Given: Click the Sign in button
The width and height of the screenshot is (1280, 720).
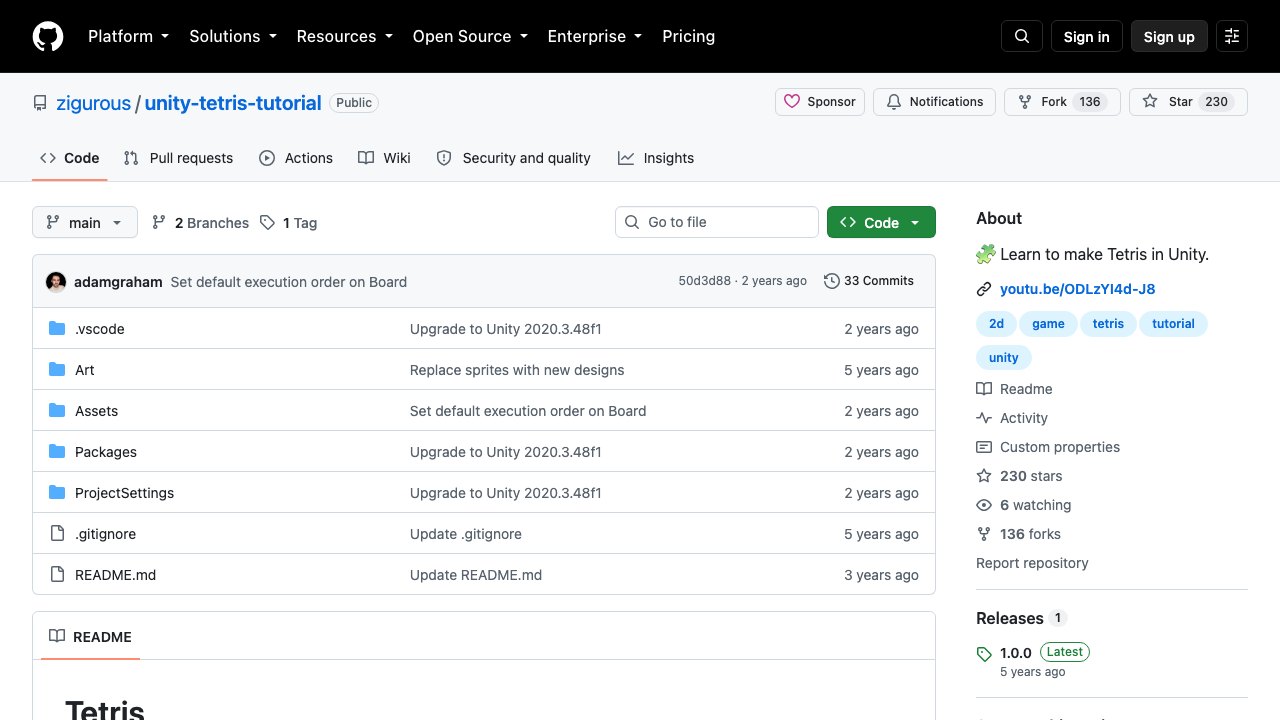Looking at the screenshot, I should [1087, 36].
